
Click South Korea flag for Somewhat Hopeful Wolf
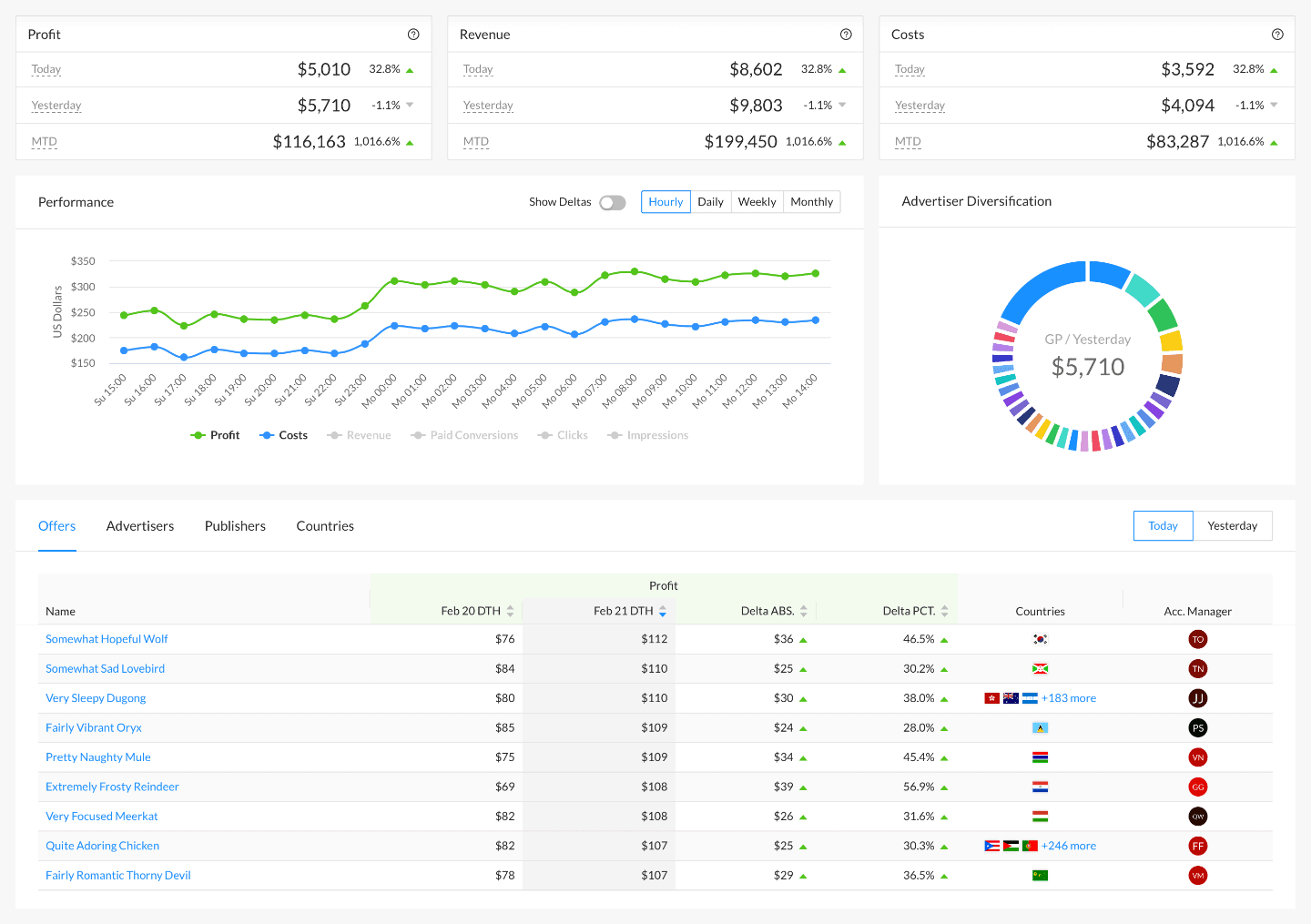1040,639
